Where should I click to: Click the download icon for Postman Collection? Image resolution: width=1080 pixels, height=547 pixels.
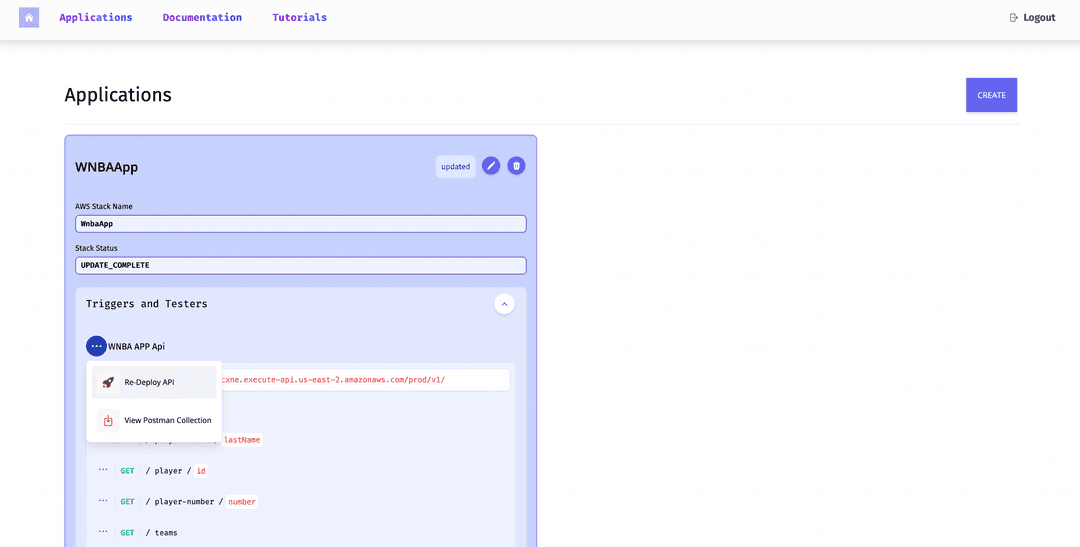click(x=107, y=421)
